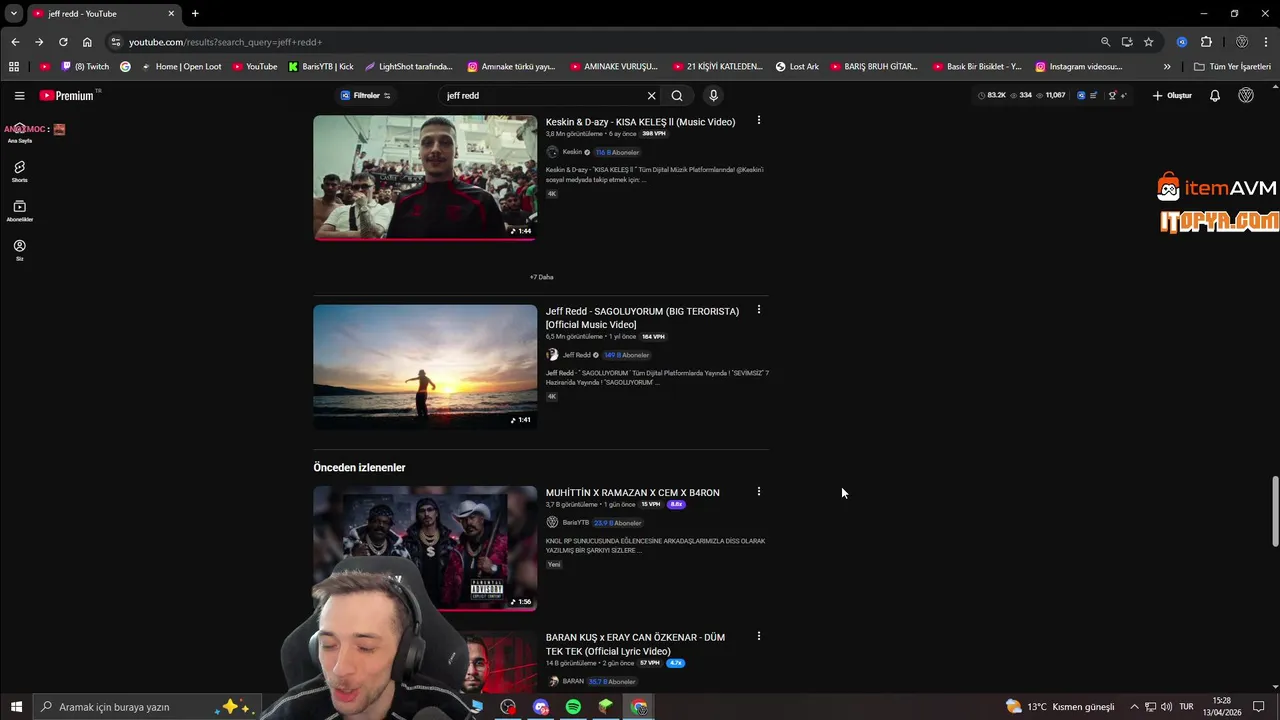Image resolution: width=1280 pixels, height=720 pixels.
Task: Expand the hidden bookmarks chevron
Action: [x=1167, y=67]
